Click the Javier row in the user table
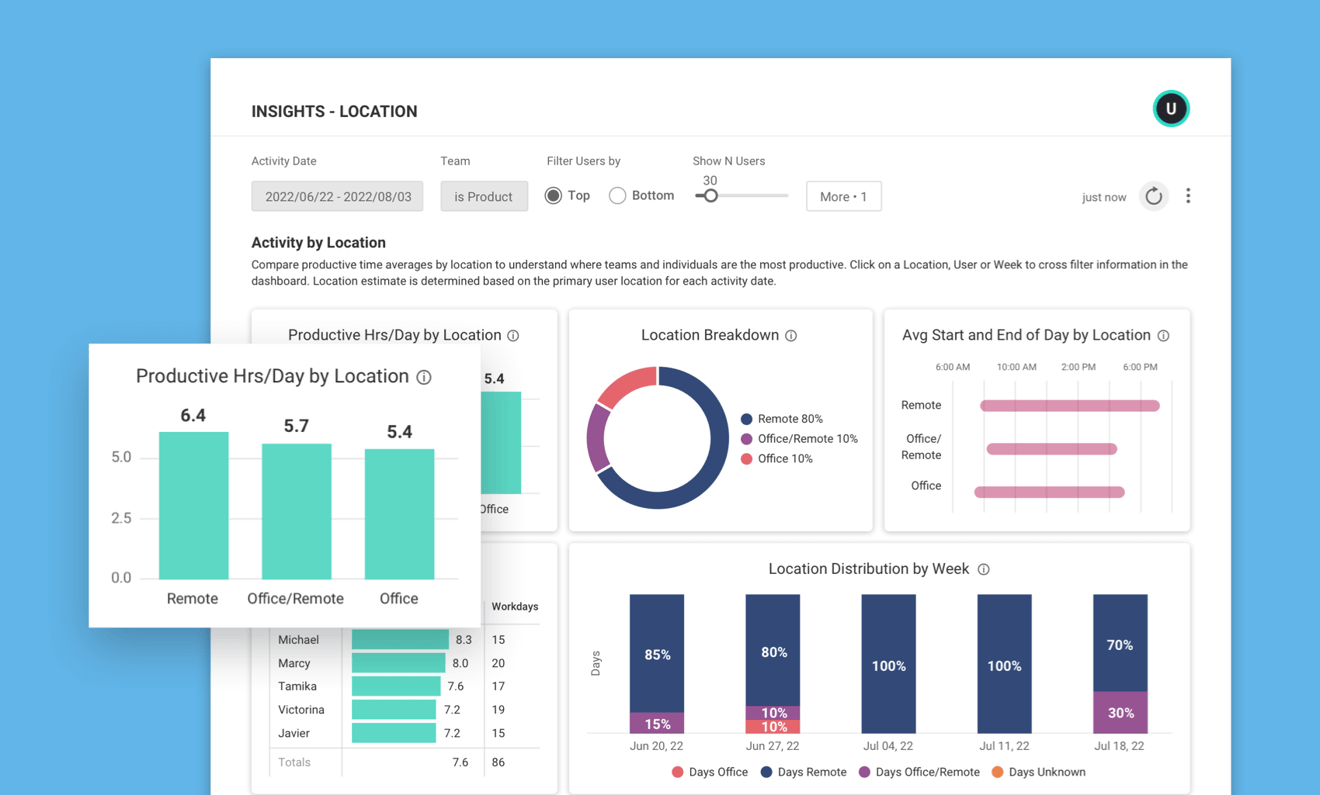Image resolution: width=1320 pixels, height=795 pixels. pyautogui.click(x=404, y=733)
